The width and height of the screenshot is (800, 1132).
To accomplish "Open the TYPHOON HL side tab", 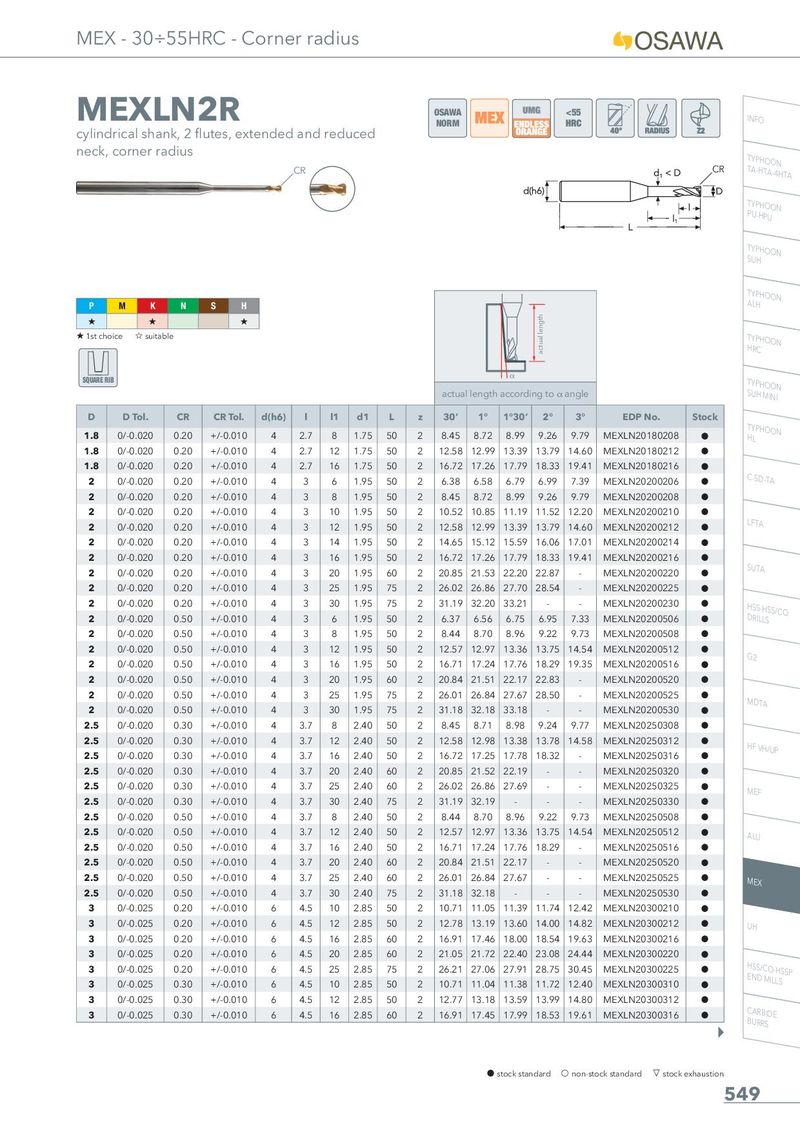I will pyautogui.click(x=770, y=435).
